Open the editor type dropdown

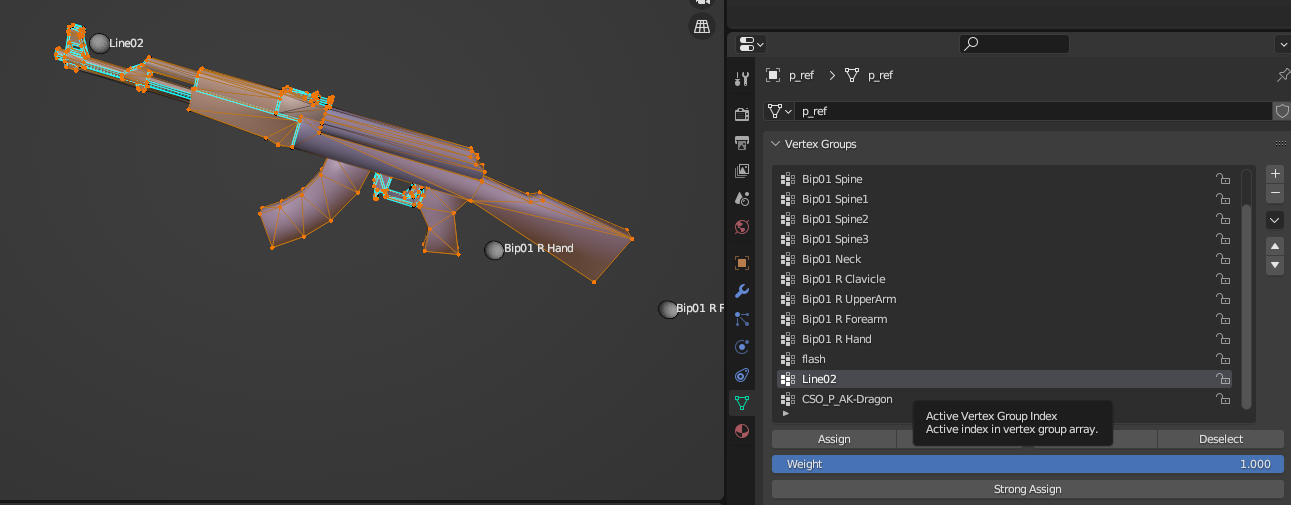point(751,44)
